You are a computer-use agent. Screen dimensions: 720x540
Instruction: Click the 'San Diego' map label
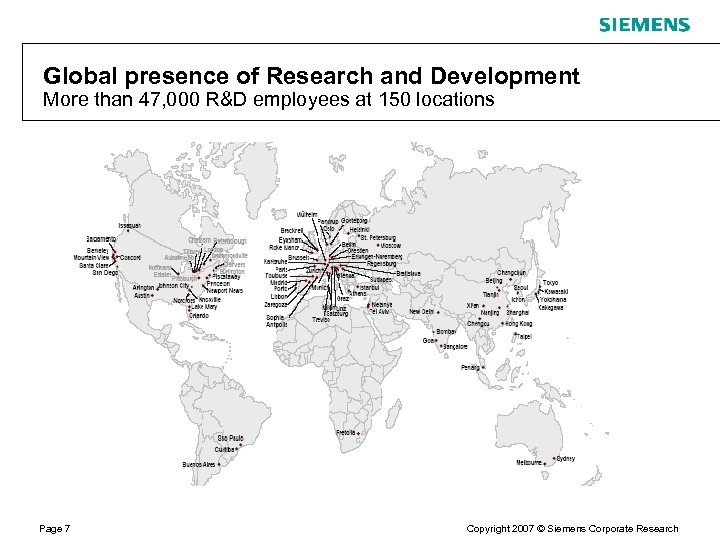point(105,273)
